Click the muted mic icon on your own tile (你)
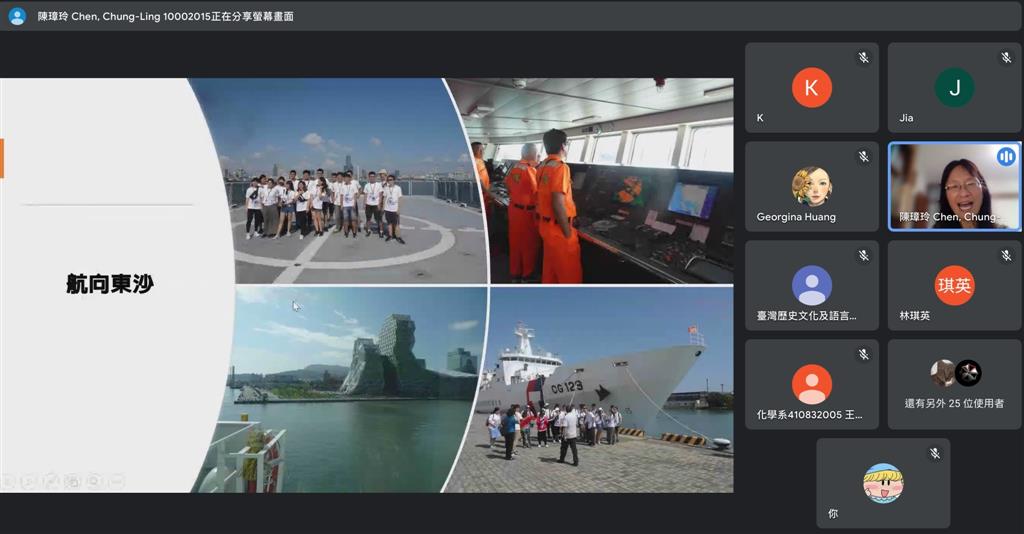1024x534 pixels. pos(934,454)
